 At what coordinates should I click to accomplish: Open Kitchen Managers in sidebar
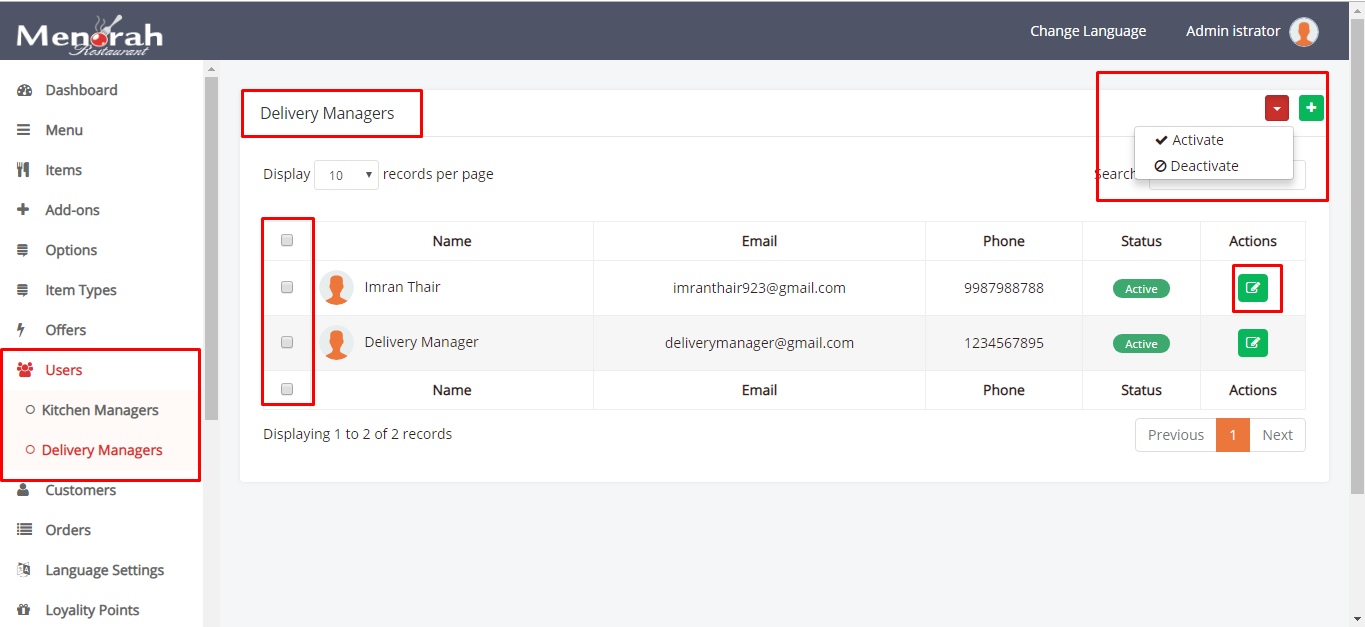click(x=100, y=410)
